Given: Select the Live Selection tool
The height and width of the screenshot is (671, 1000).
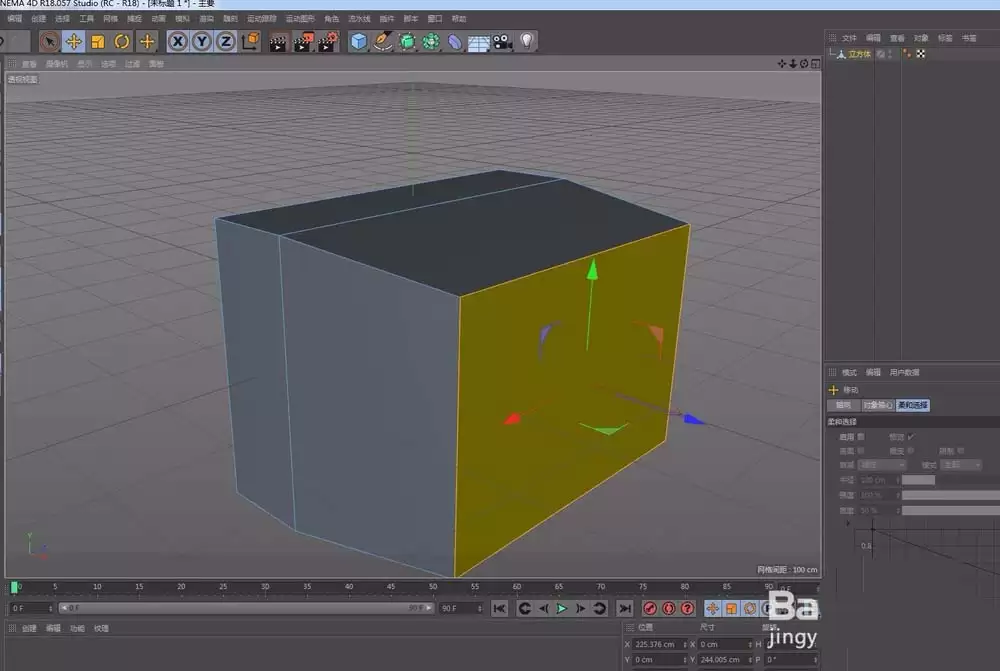Looking at the screenshot, I should [x=48, y=41].
